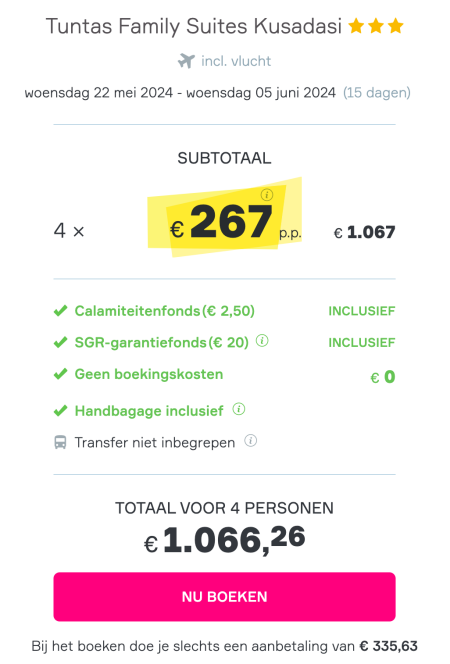Click the NU BOEKEN button

(224, 597)
